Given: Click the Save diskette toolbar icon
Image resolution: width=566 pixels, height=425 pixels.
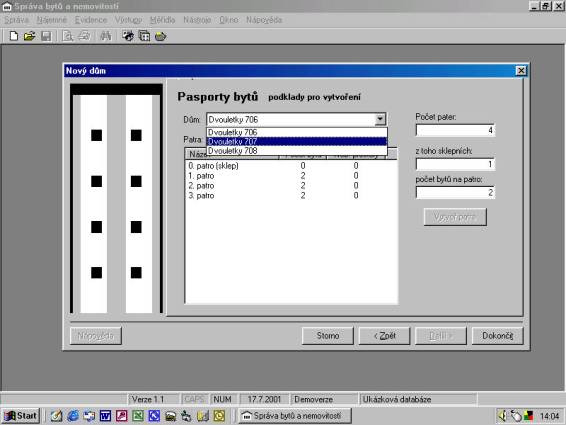Looking at the screenshot, I should [x=46, y=36].
